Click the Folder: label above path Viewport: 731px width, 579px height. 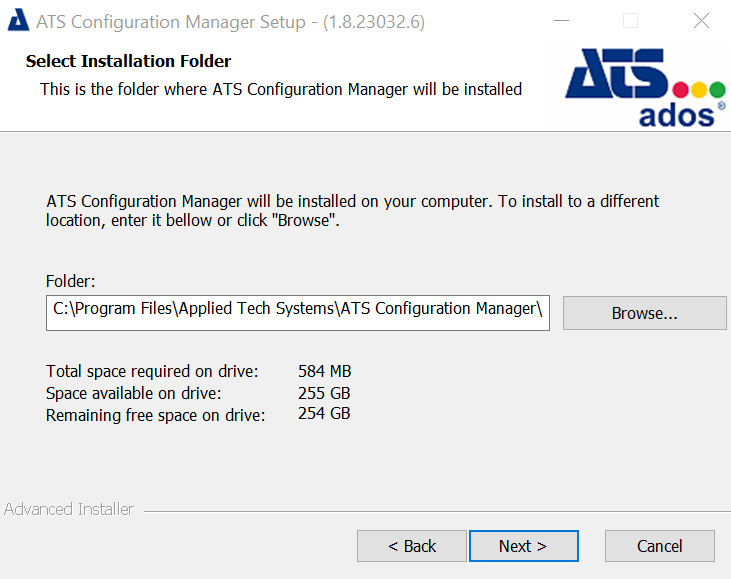(70, 282)
